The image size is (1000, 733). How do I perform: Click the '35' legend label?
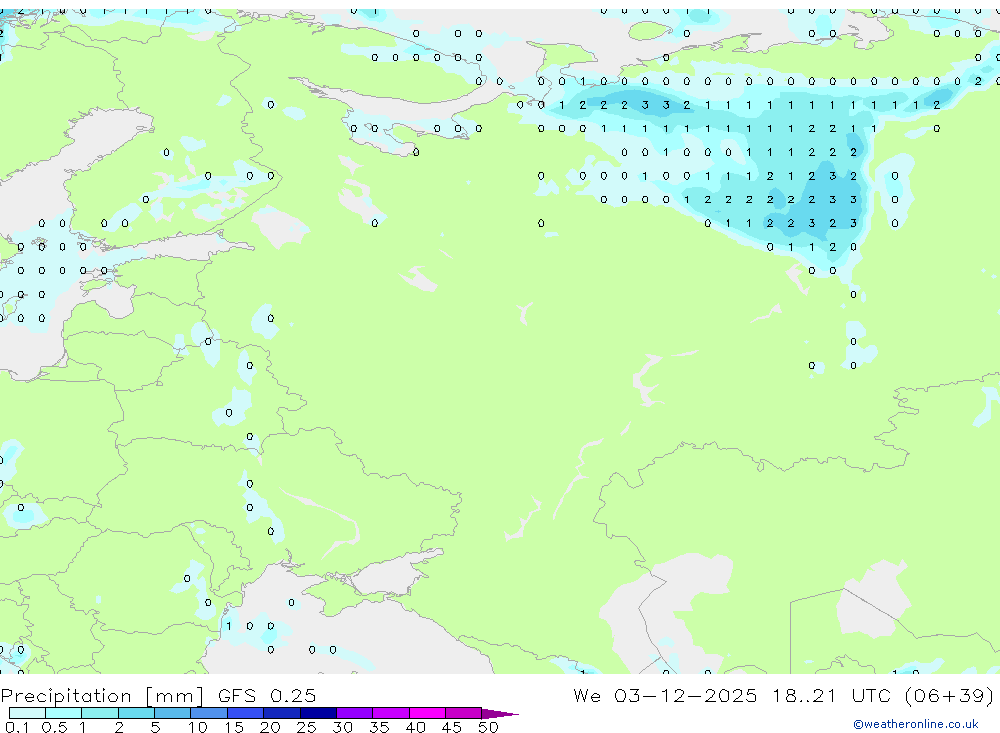point(379,727)
